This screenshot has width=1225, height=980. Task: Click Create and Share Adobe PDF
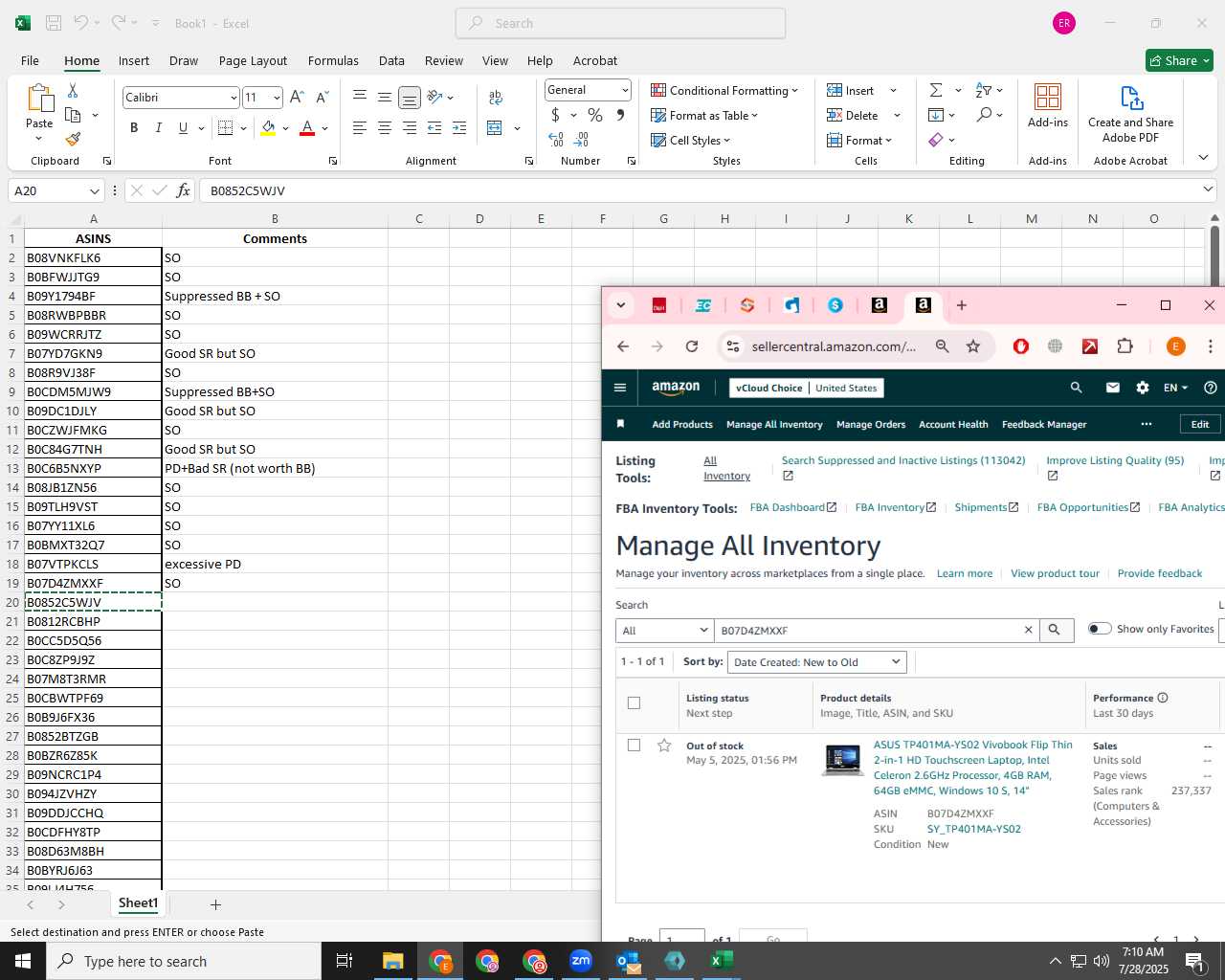(x=1130, y=113)
